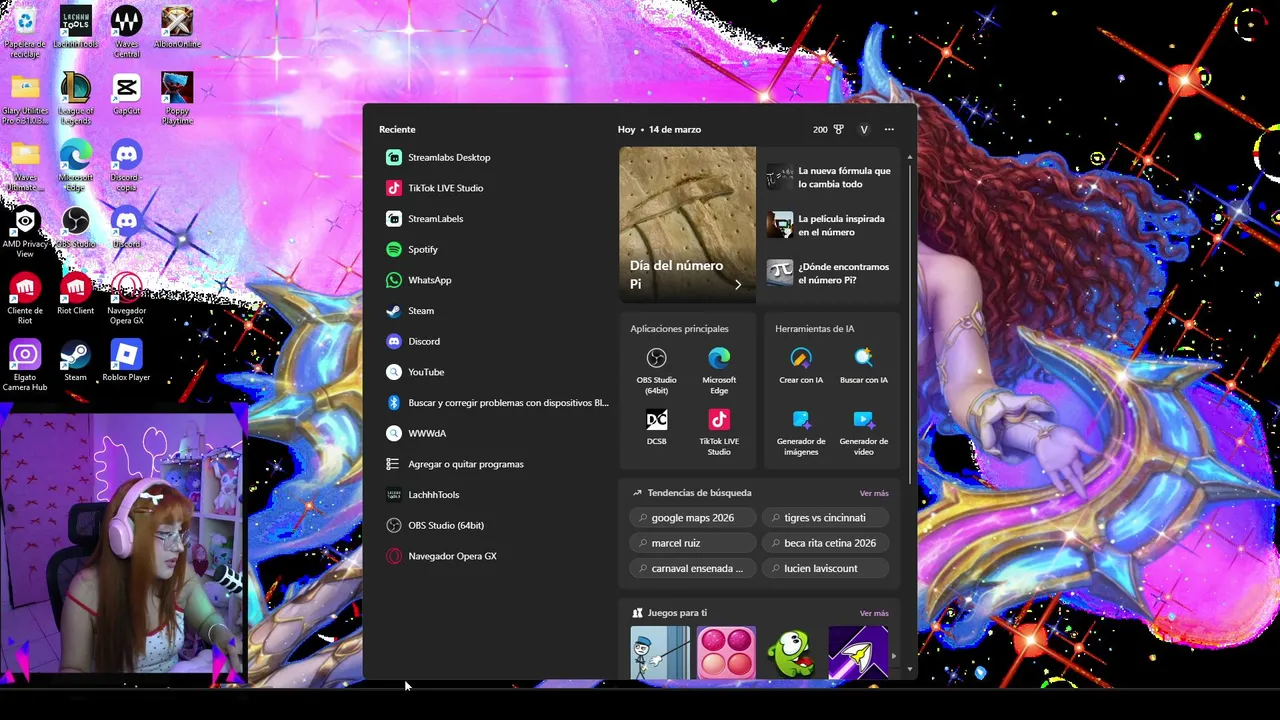Open the V account avatar

[864, 129]
